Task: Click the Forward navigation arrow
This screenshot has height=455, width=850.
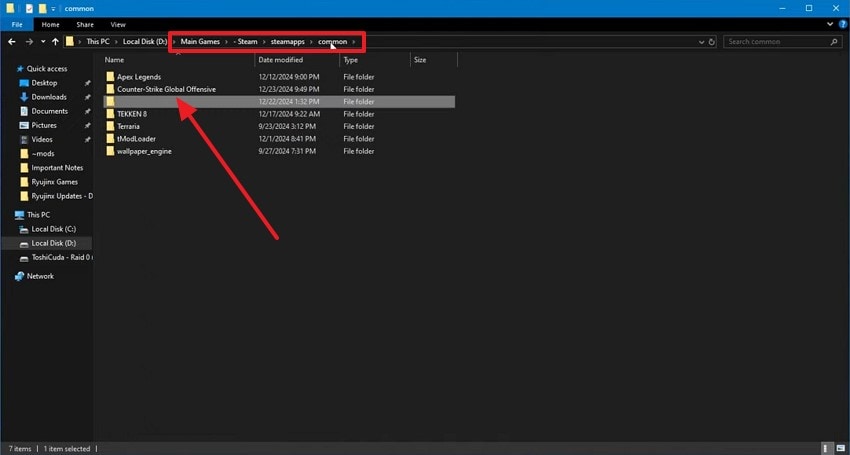Action: (x=29, y=42)
